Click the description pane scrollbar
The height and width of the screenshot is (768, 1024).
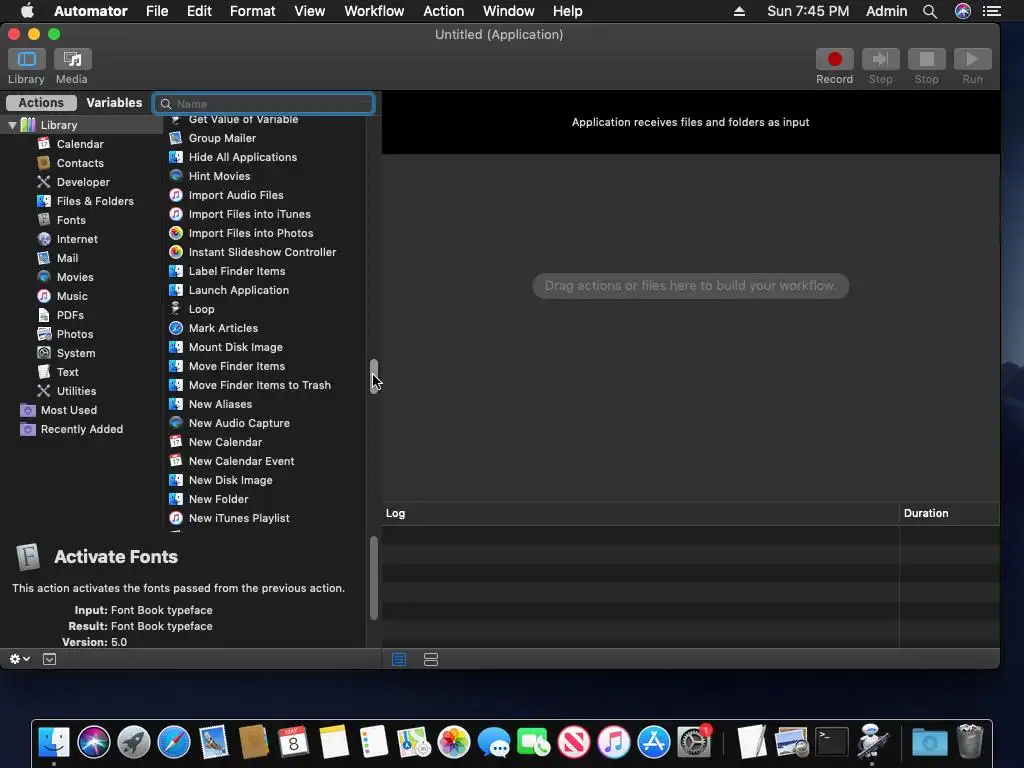tap(374, 578)
